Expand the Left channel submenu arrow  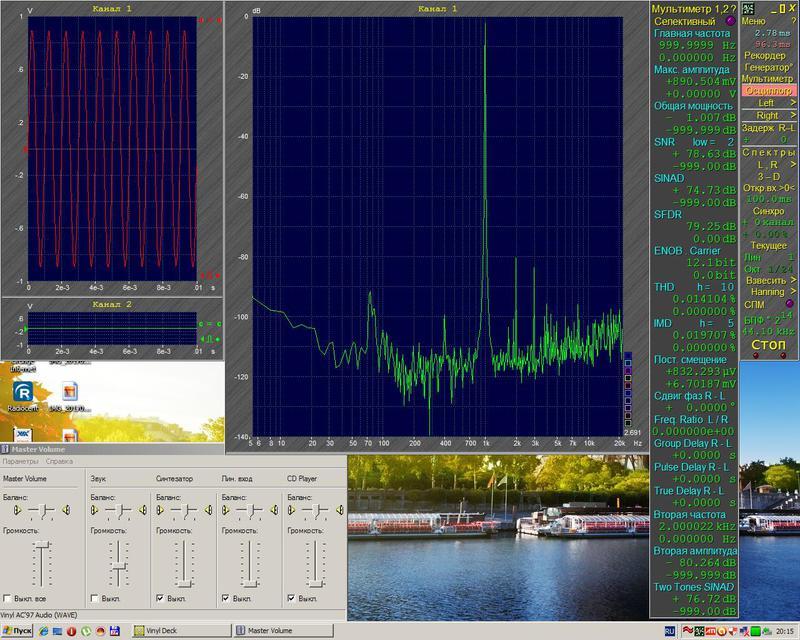pyautogui.click(x=793, y=103)
